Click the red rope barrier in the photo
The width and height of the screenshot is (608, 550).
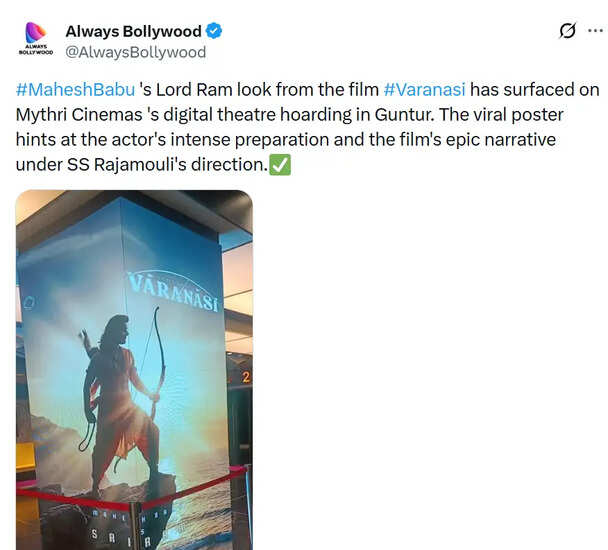pos(132,495)
